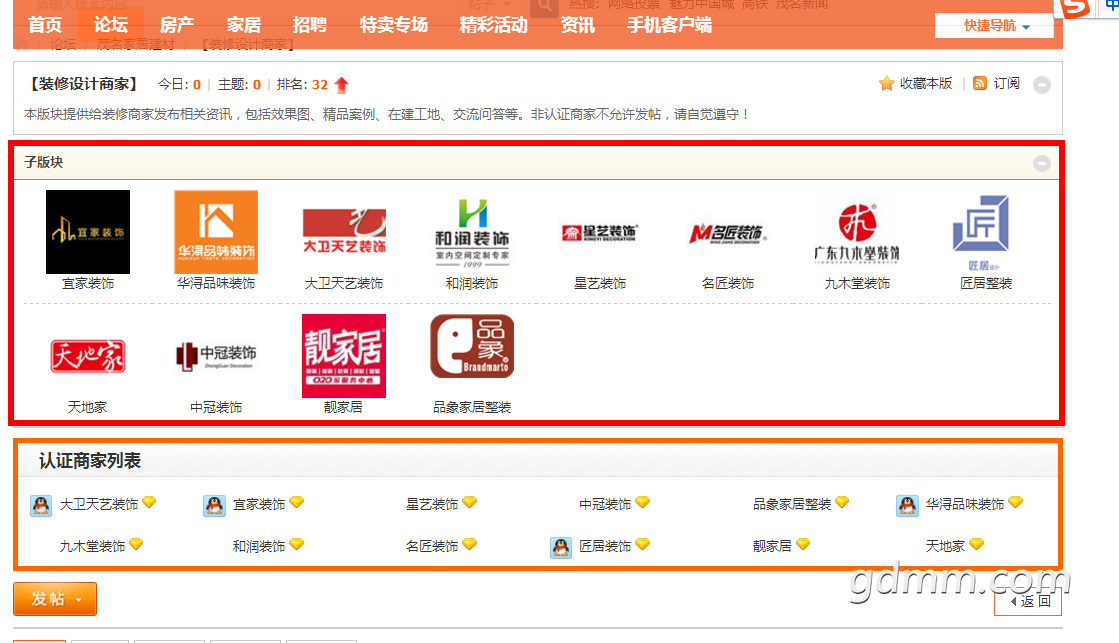Click the diamond badge after 中冠装饰

pyautogui.click(x=642, y=502)
